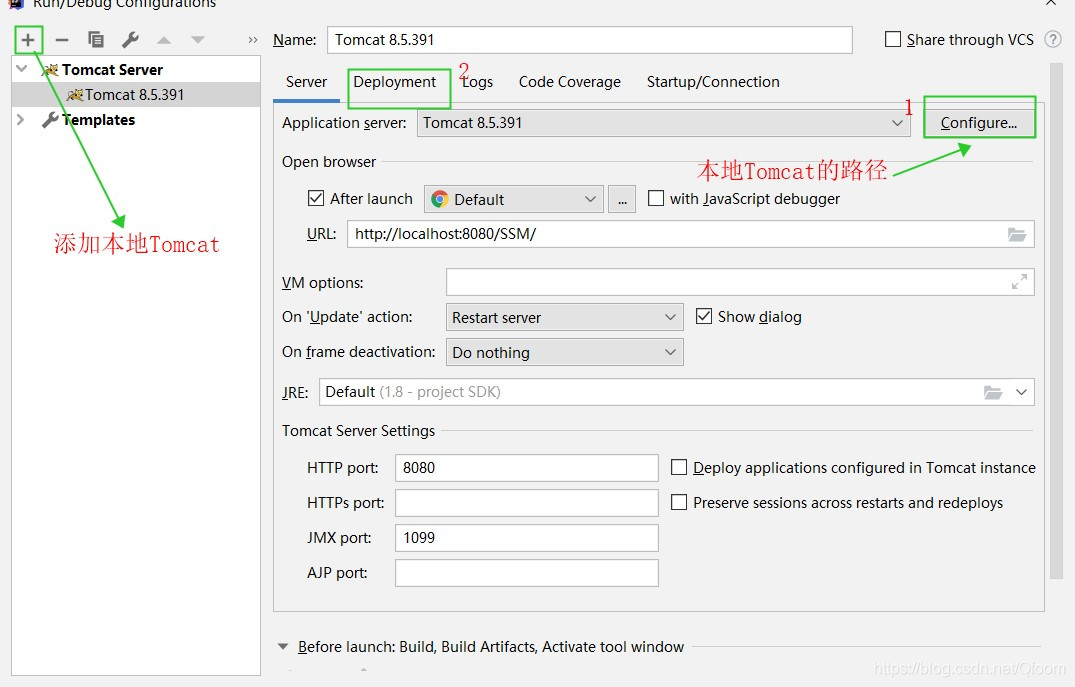Select Chrome icon in browser dropdown

tap(439, 199)
